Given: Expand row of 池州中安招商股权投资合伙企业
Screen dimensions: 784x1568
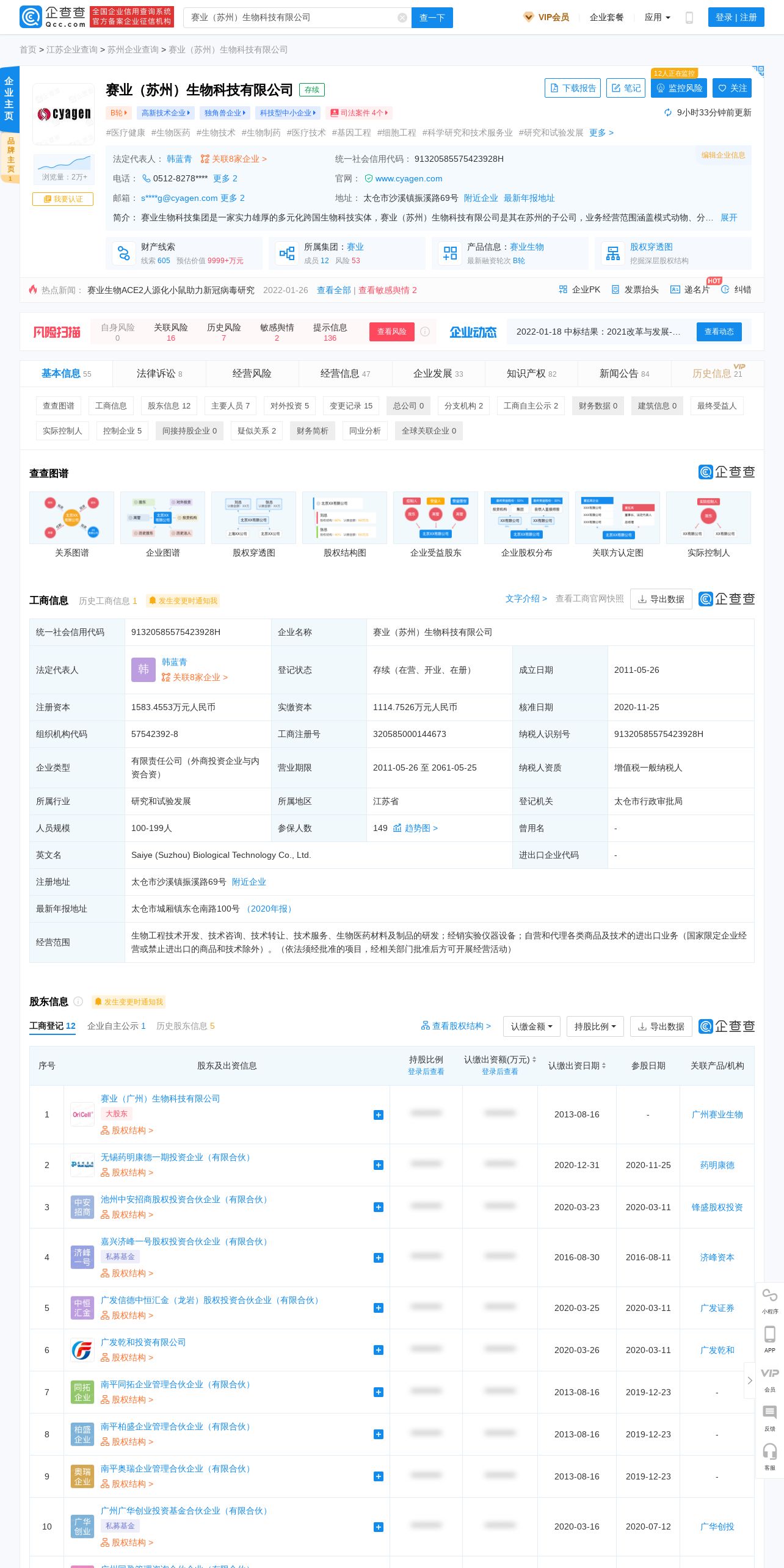Looking at the screenshot, I should 379,1207.
